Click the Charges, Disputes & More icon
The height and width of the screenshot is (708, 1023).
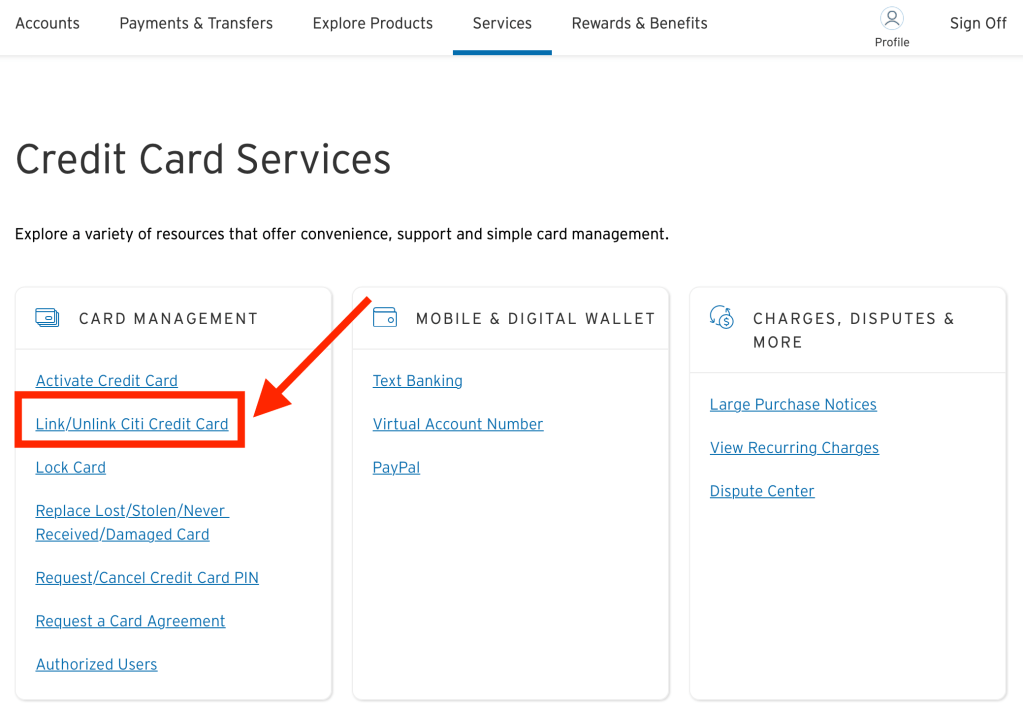point(722,318)
